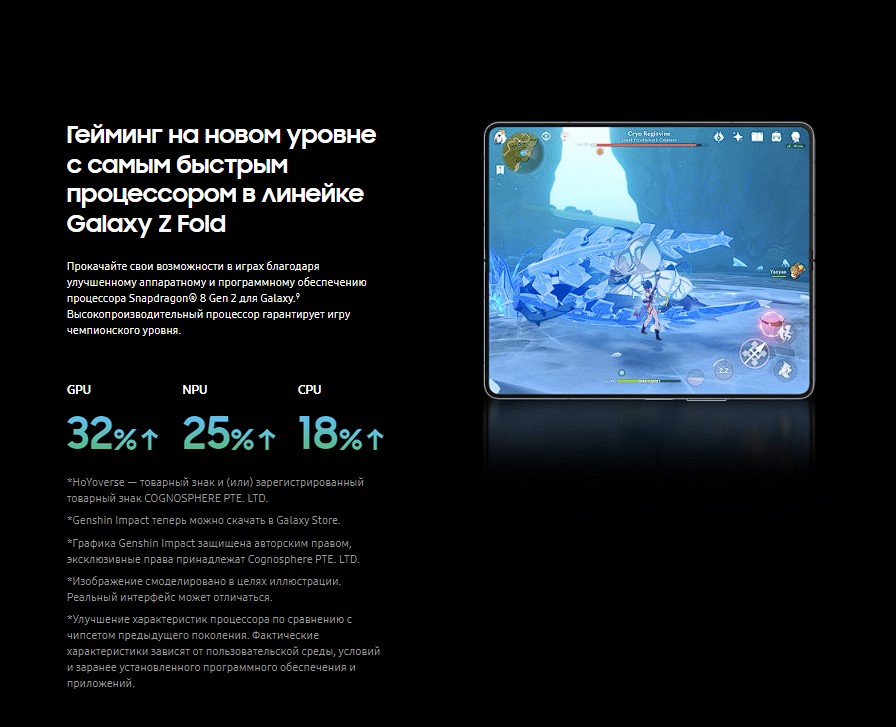Screen dimensions: 896x727
Task: Tap the small event icon beside eye
Action: pos(565,136)
